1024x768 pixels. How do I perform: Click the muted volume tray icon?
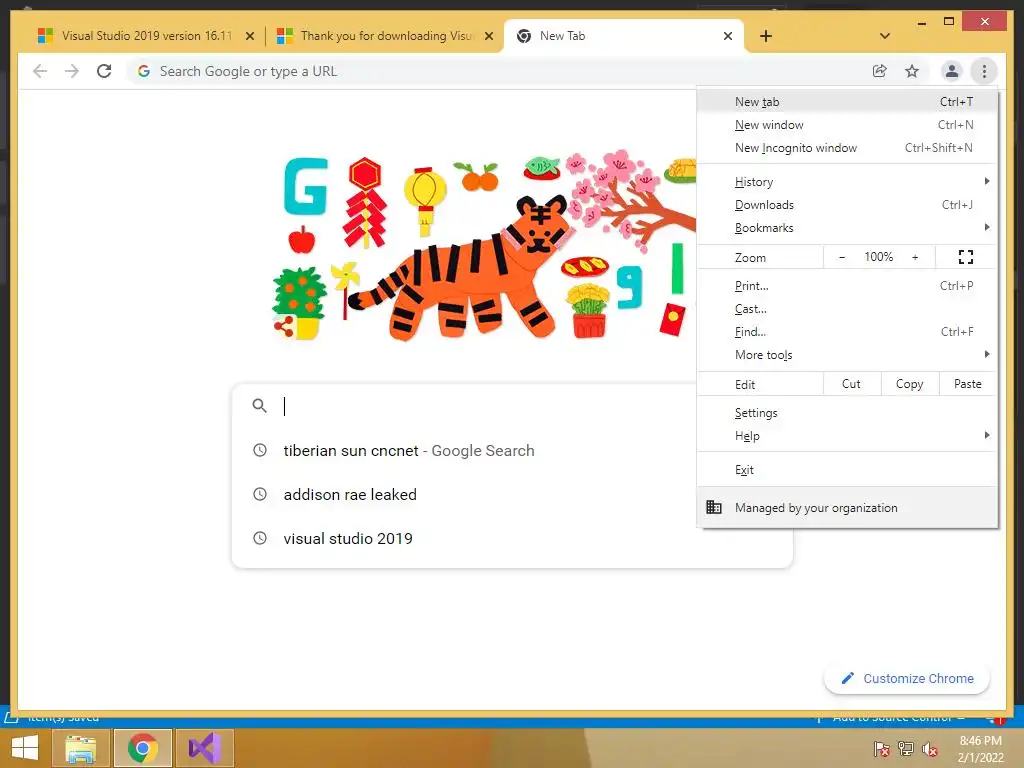pos(930,749)
